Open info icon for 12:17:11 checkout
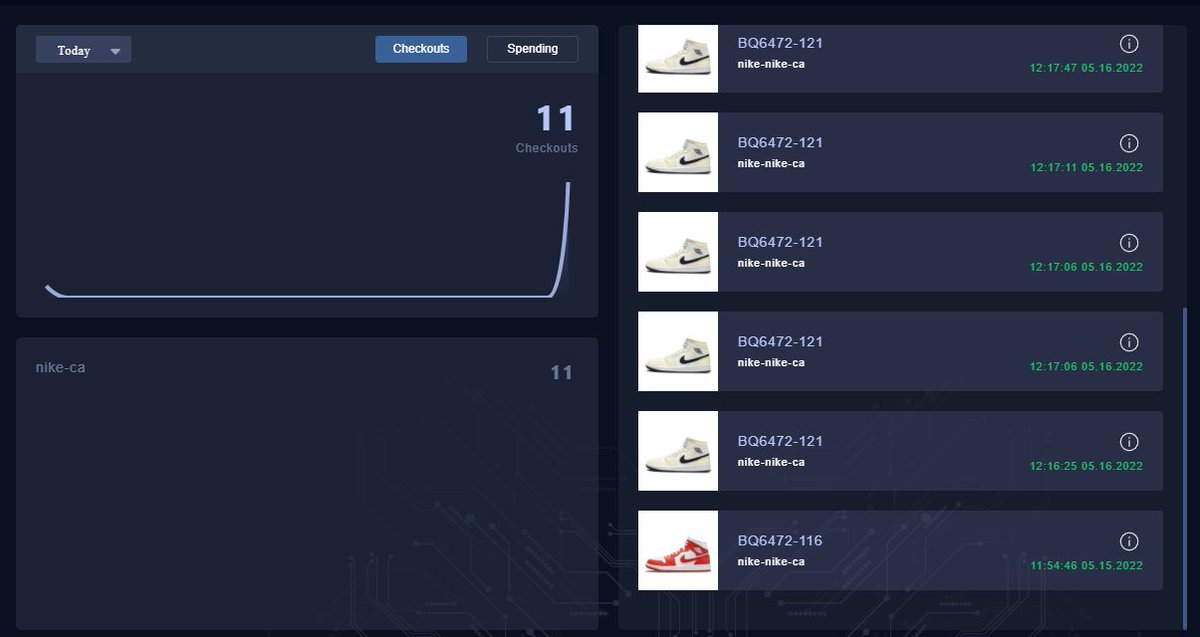1200x637 pixels. click(1129, 143)
